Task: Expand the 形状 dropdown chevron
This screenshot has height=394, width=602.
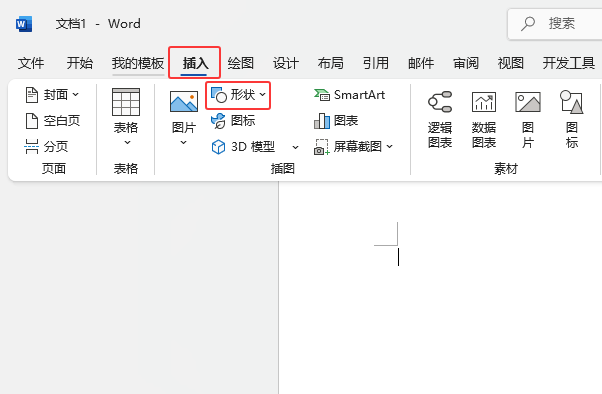Action: (262, 94)
